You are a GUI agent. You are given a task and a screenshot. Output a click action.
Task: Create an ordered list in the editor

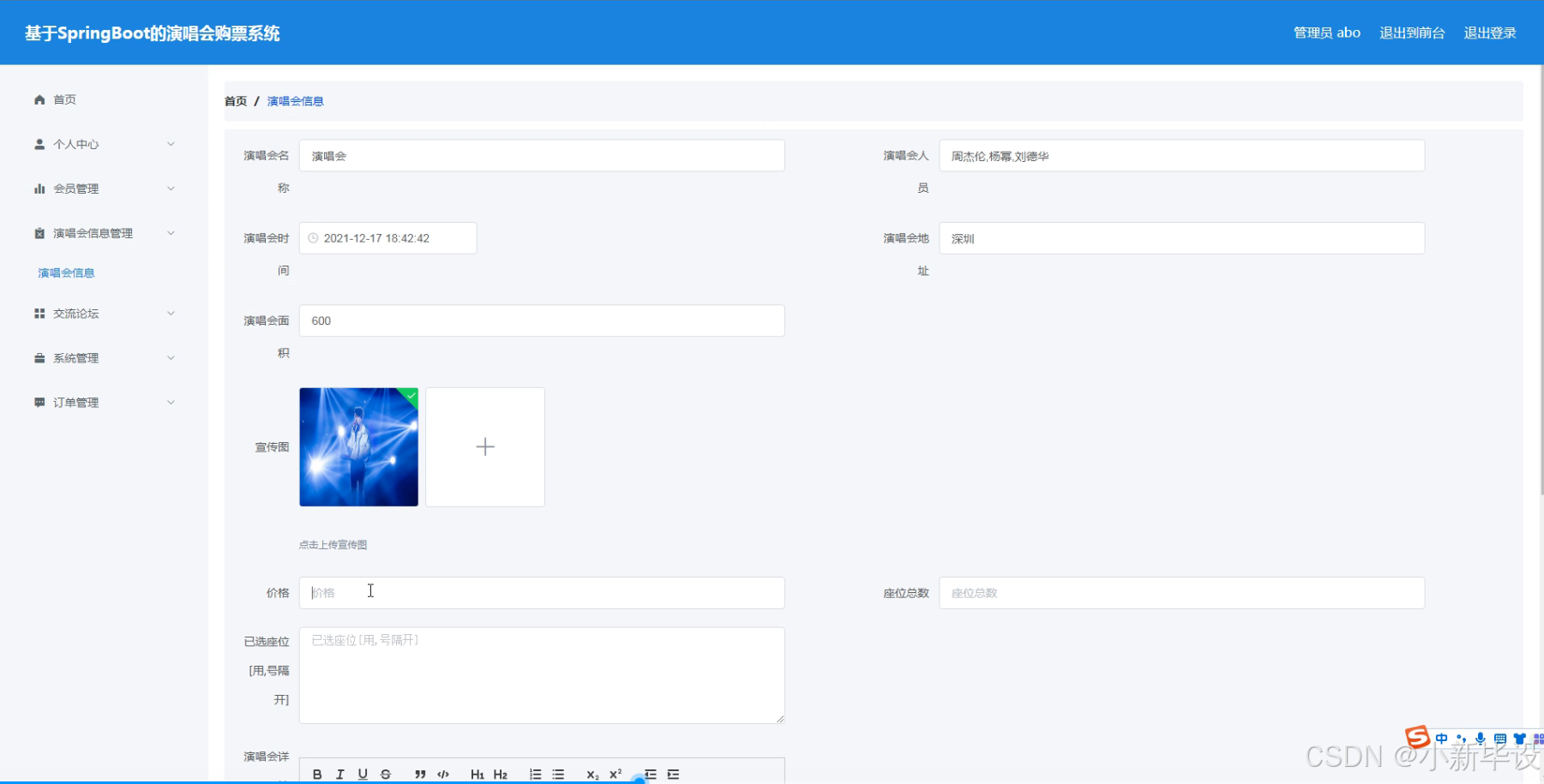coord(534,774)
